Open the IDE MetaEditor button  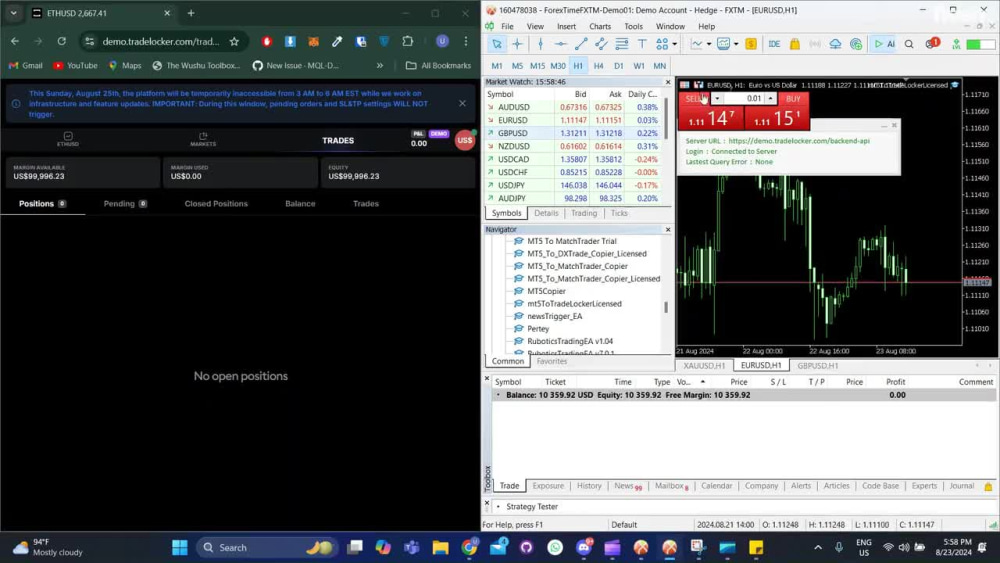(774, 44)
